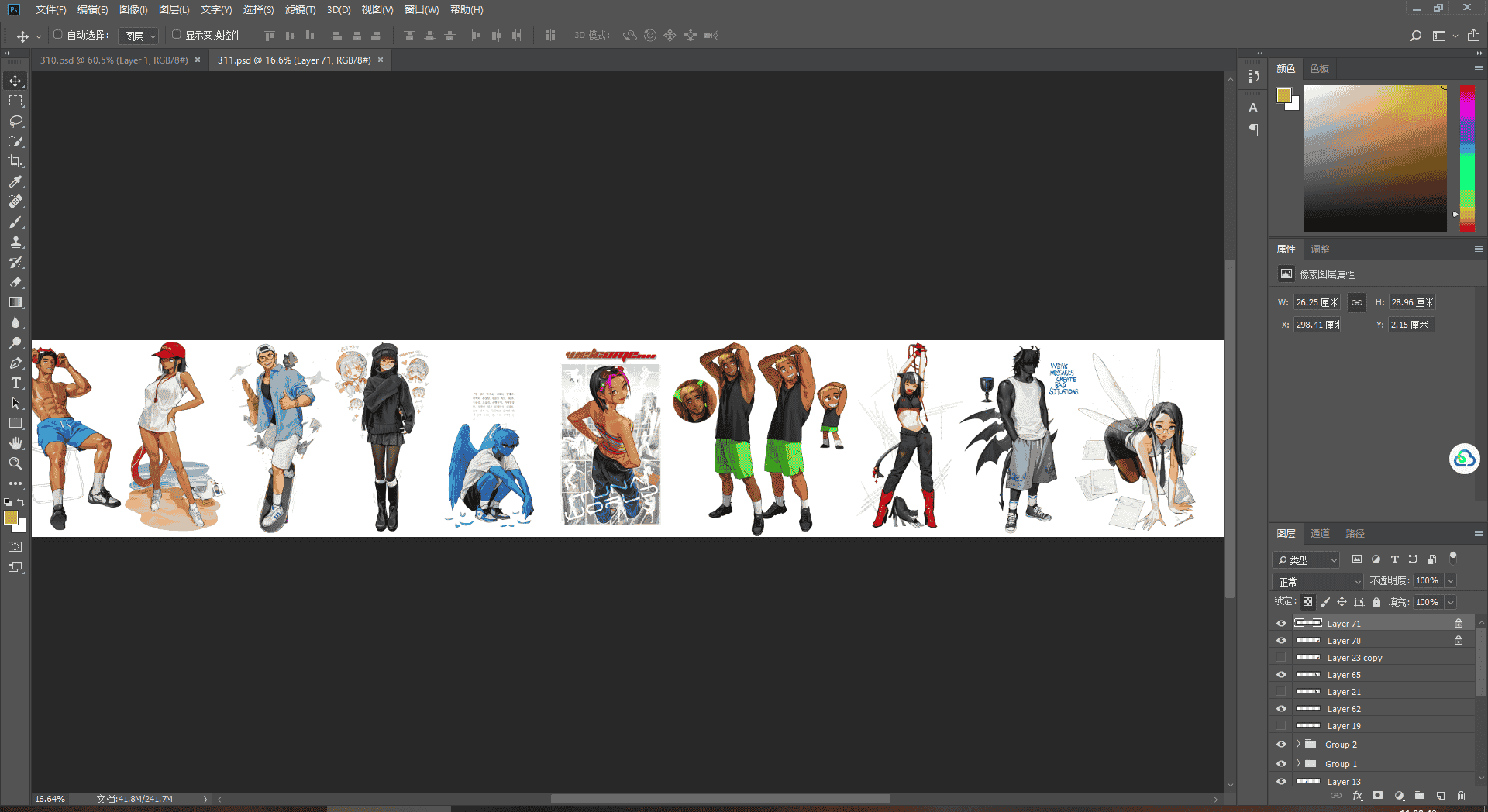Image resolution: width=1488 pixels, height=812 pixels.
Task: Switch to the 310.psd document tab
Action: (114, 60)
